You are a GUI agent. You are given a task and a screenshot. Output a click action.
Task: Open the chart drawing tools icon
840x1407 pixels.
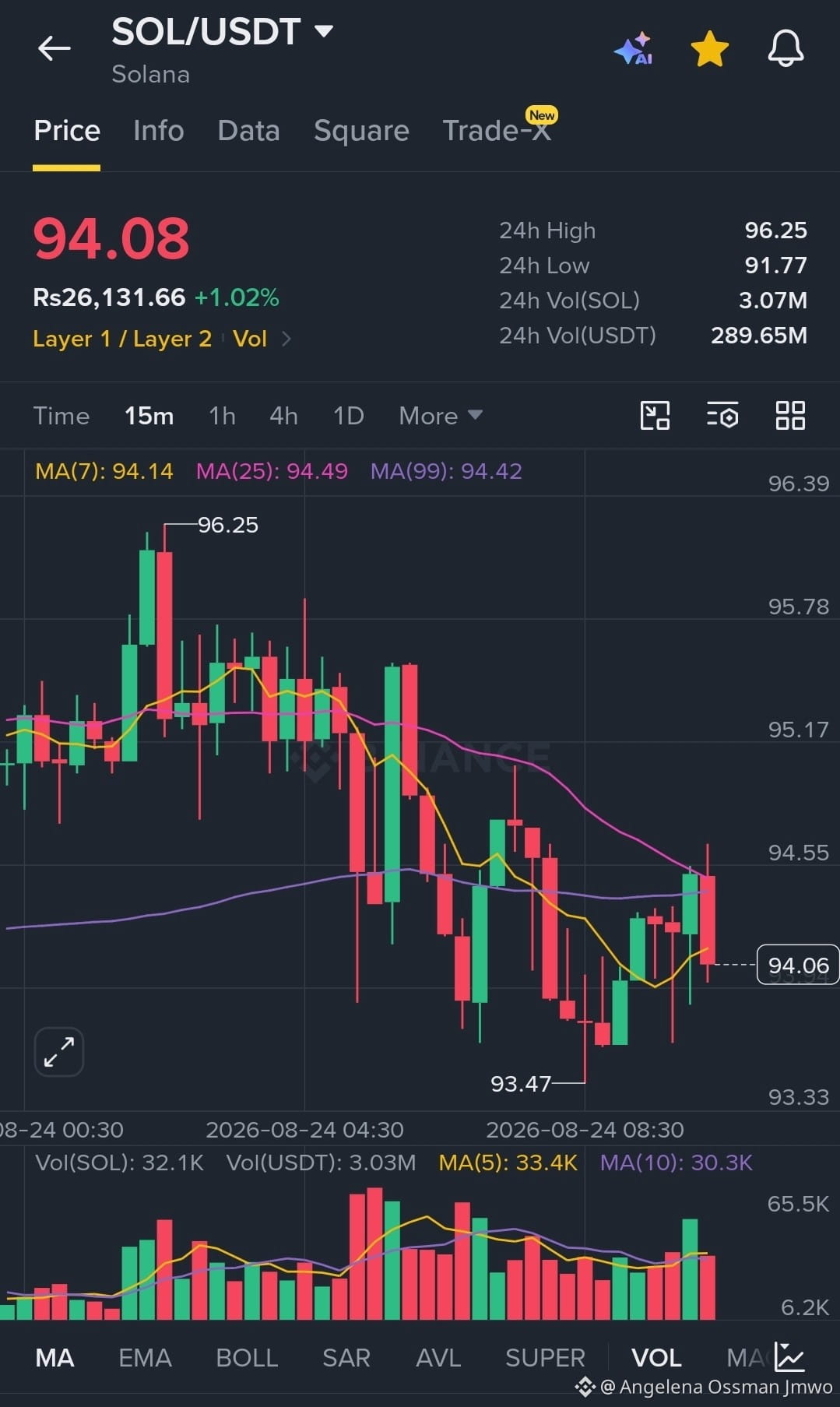click(655, 416)
